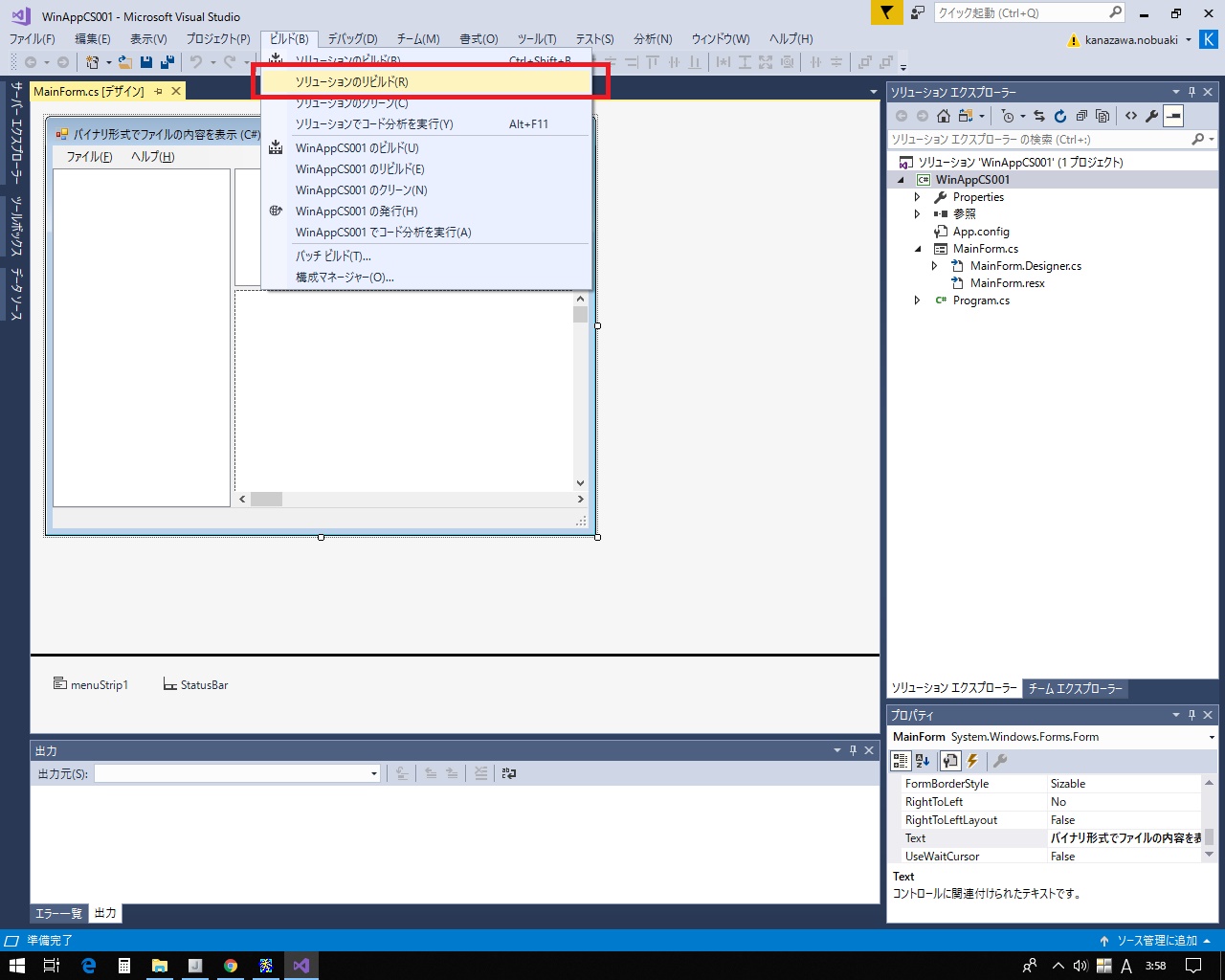This screenshot has width=1225, height=980.
Task: Click the Properties grid vertical scrollbar
Action: click(1209, 819)
